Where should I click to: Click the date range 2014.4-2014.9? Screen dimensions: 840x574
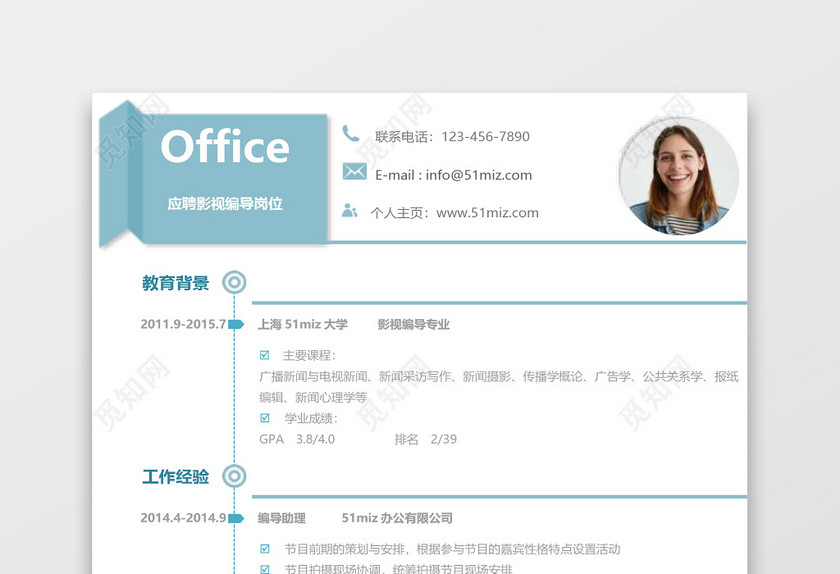click(183, 518)
